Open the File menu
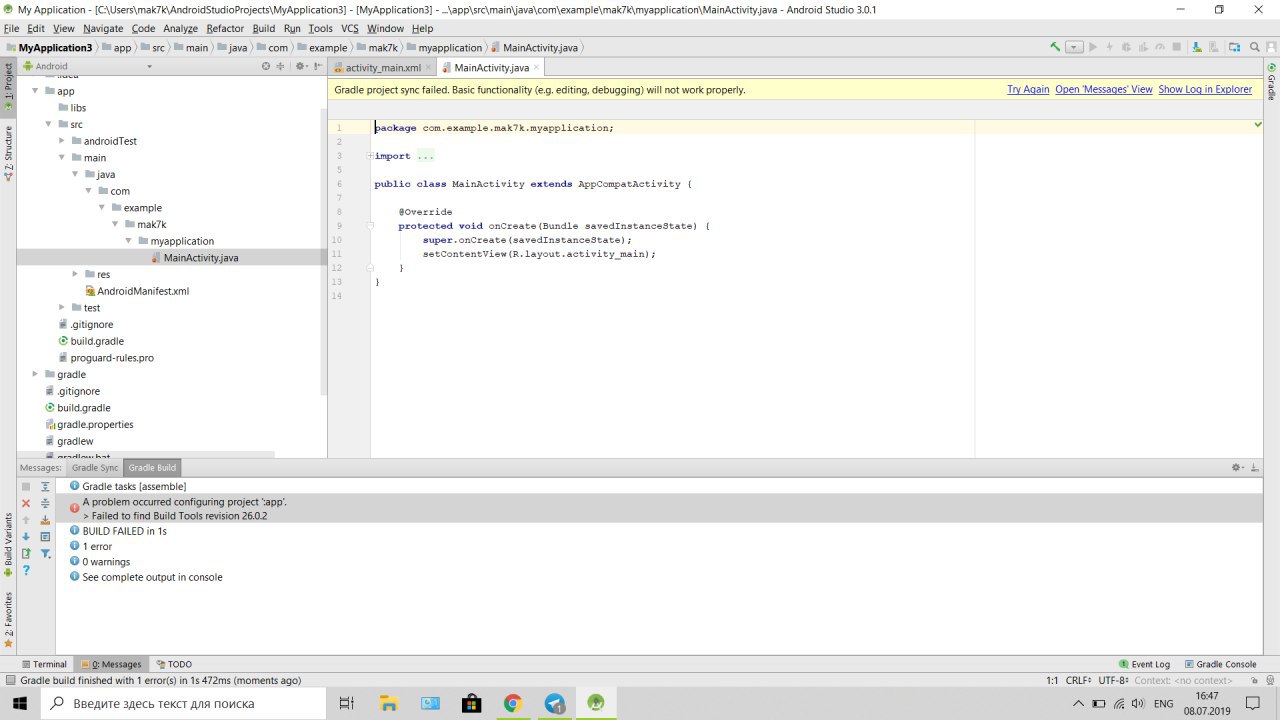This screenshot has height=720, width=1280. [x=11, y=29]
